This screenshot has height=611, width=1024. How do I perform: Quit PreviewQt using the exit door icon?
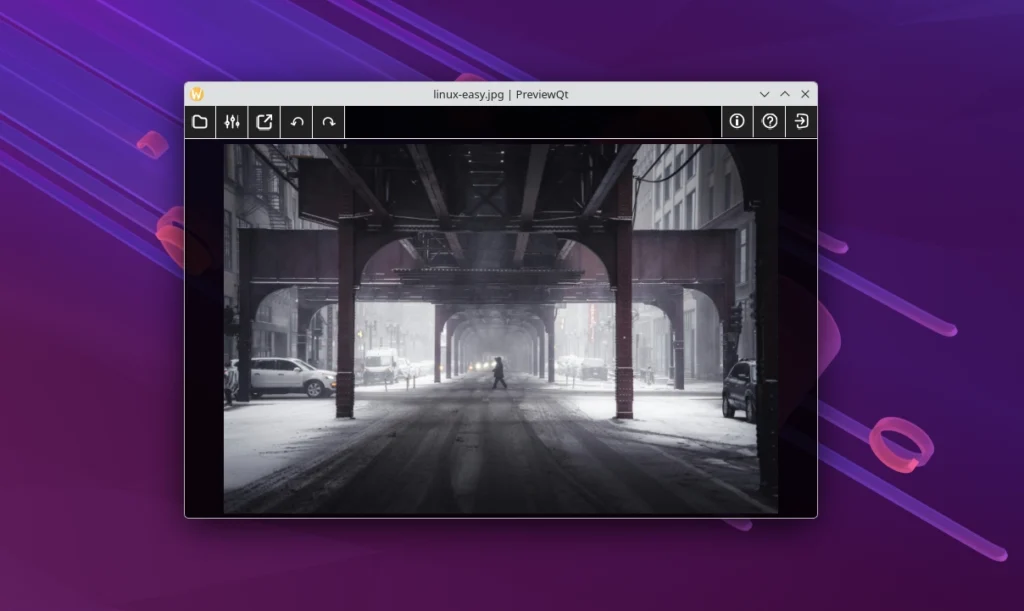[x=801, y=121]
